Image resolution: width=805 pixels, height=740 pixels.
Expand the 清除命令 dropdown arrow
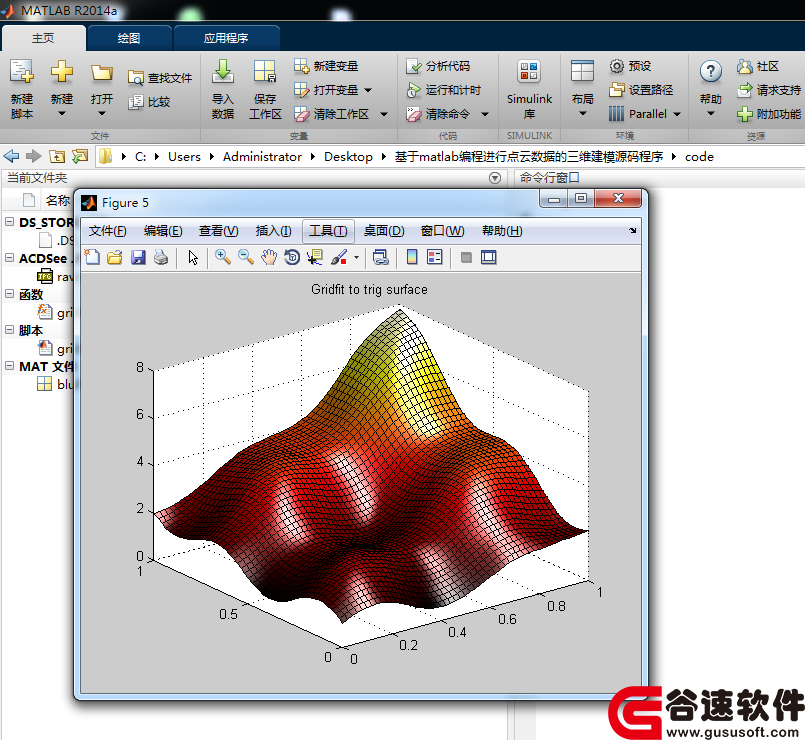(485, 114)
